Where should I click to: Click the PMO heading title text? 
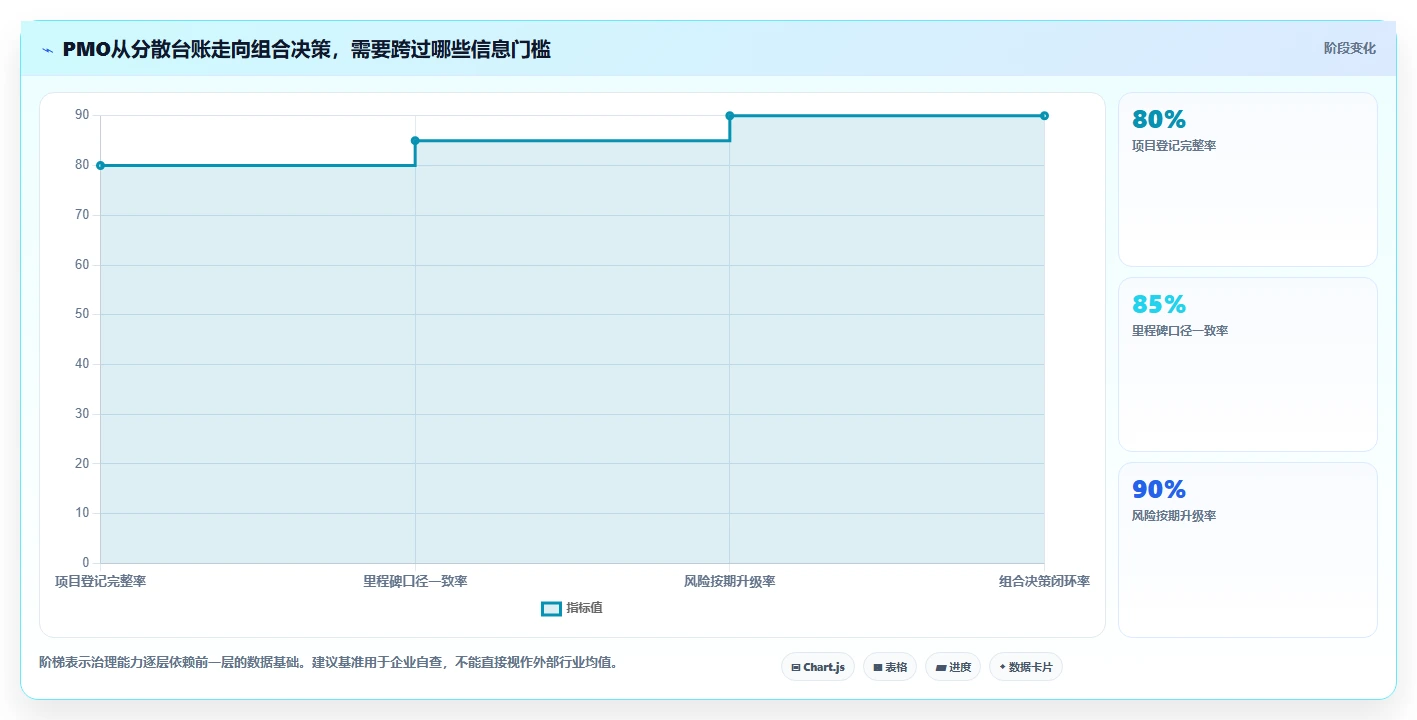pyautogui.click(x=306, y=49)
